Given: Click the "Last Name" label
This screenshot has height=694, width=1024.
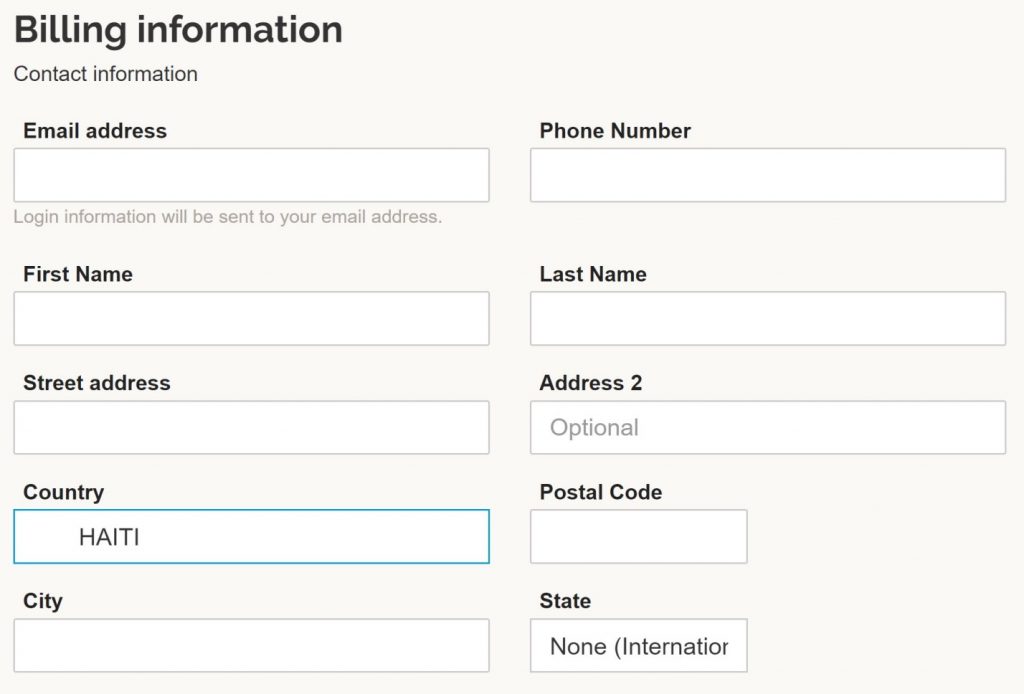Looking at the screenshot, I should (593, 274).
